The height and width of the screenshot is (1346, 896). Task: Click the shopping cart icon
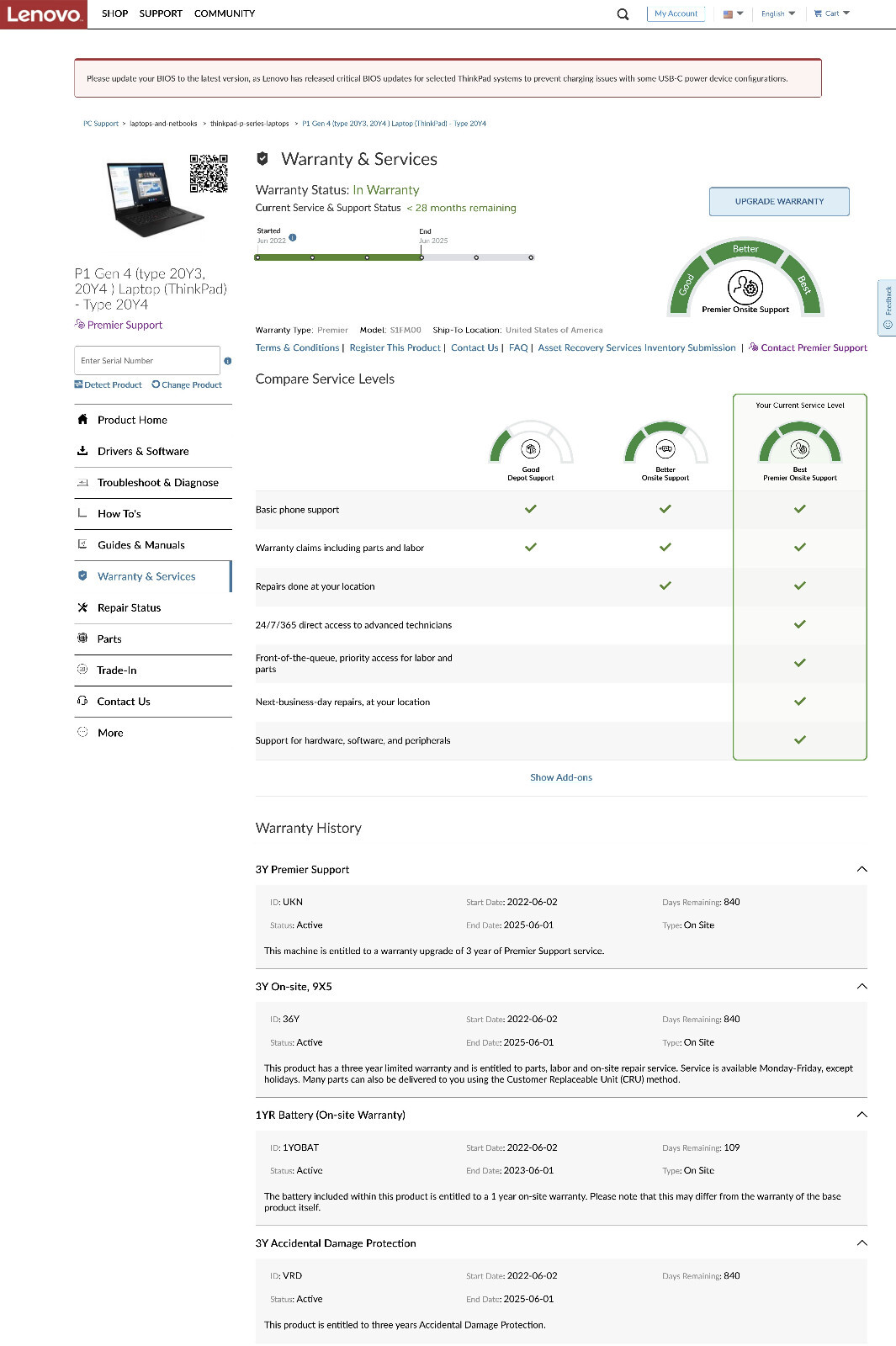click(x=818, y=13)
